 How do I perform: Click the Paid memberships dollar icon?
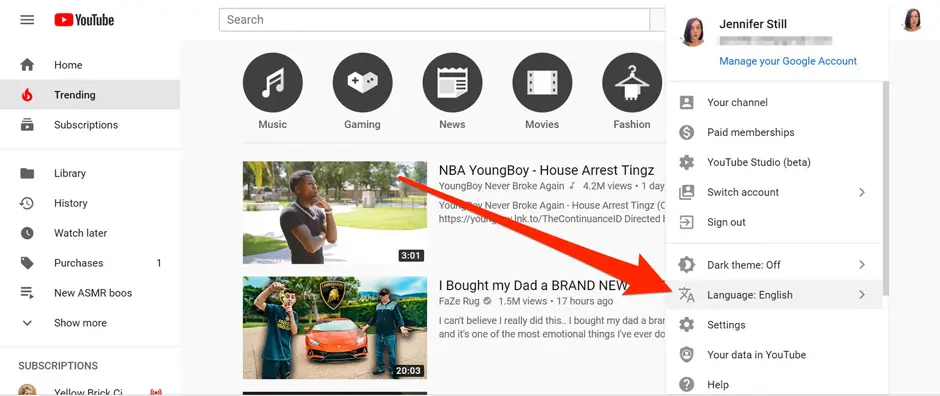click(686, 132)
